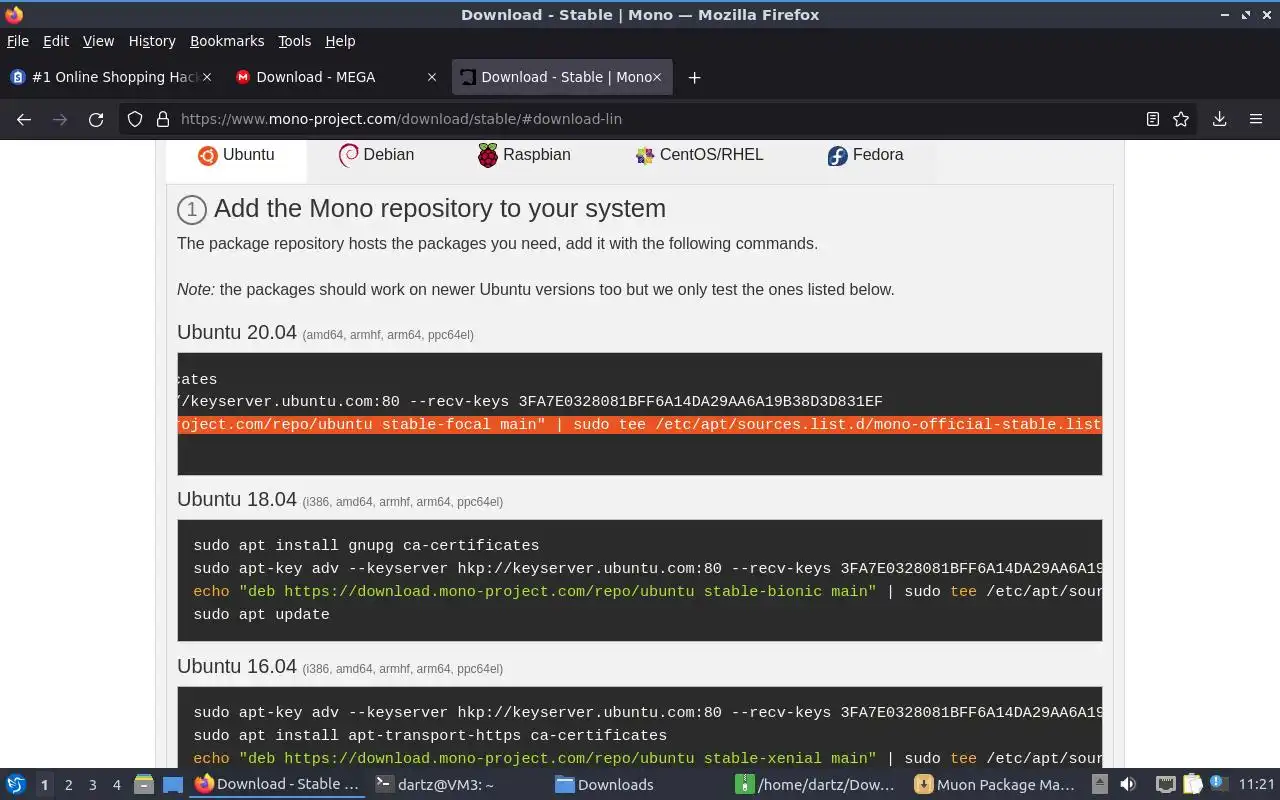Screen dimensions: 1280x800
Task: Open the Tools menu
Action: (x=295, y=41)
